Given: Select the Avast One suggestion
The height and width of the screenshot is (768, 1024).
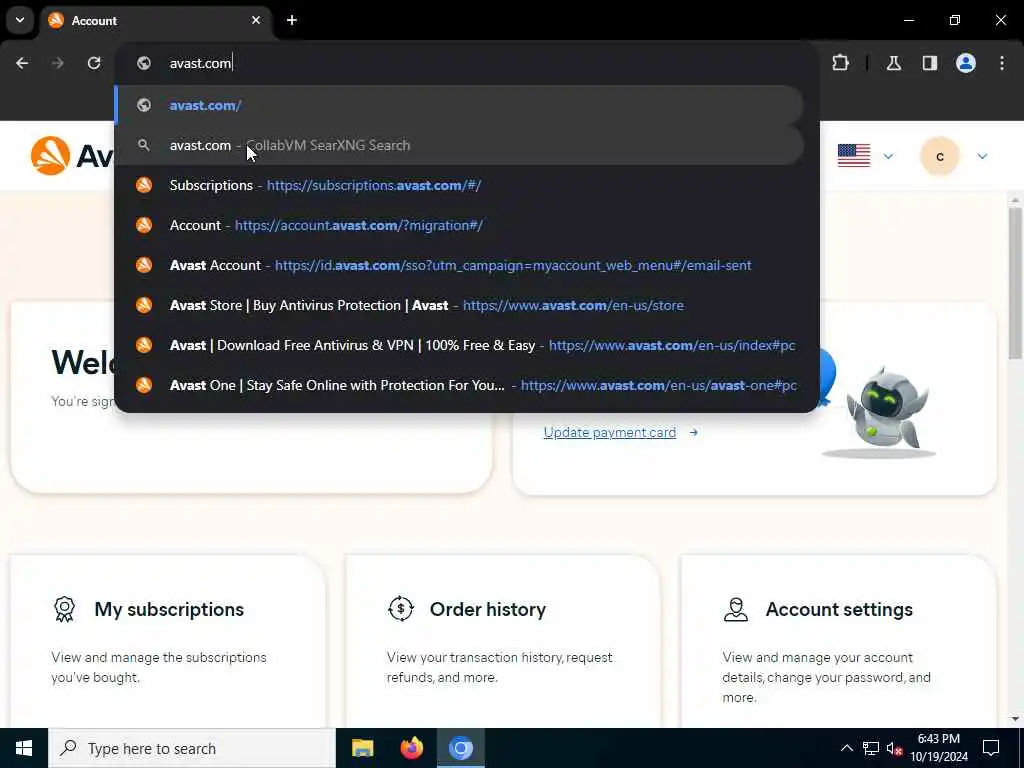Looking at the screenshot, I should tap(459, 385).
